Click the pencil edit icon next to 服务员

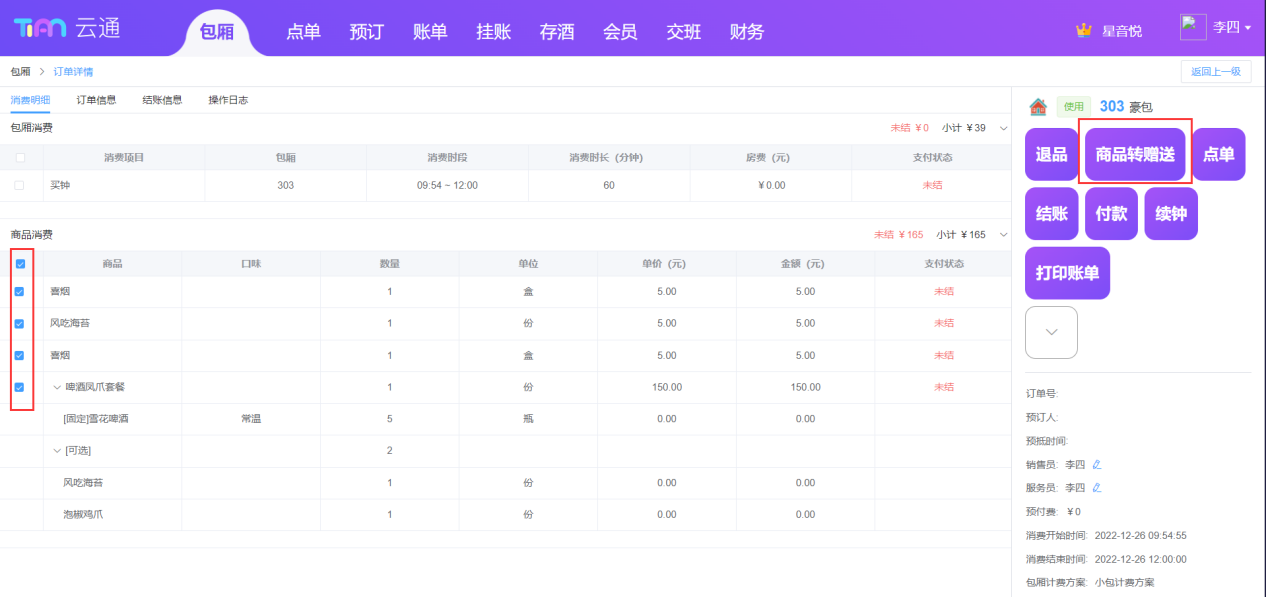tap(1097, 488)
